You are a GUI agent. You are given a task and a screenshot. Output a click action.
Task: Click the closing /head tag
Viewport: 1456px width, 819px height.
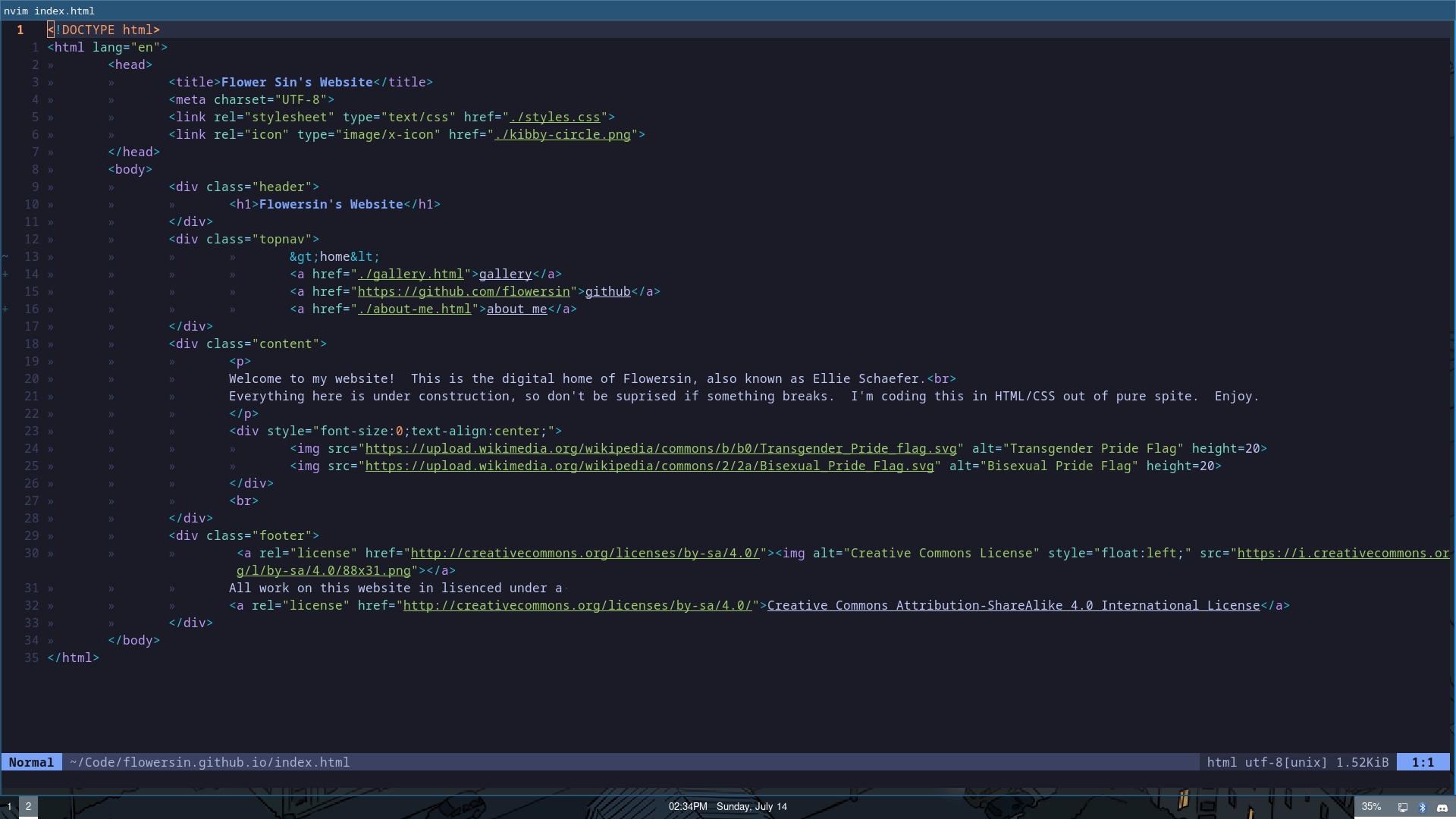(x=133, y=152)
